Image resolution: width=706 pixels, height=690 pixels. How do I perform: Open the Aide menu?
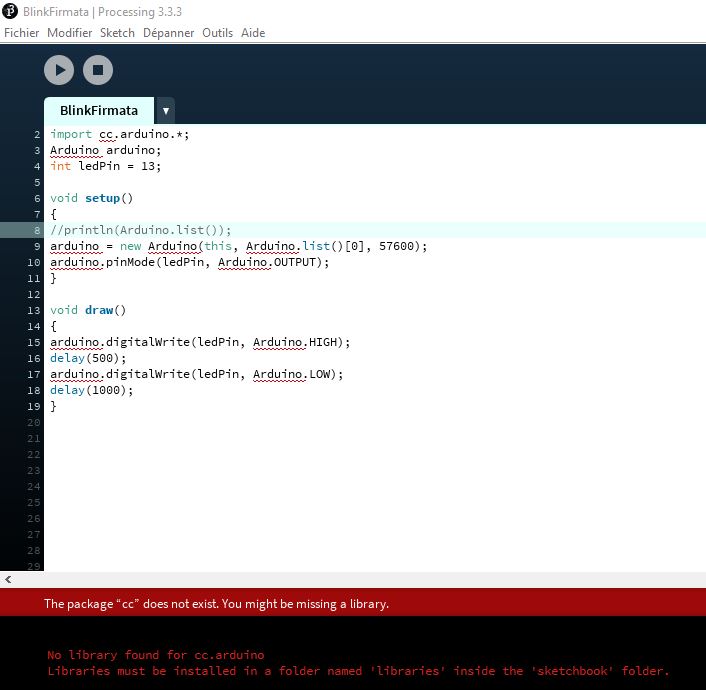(253, 33)
